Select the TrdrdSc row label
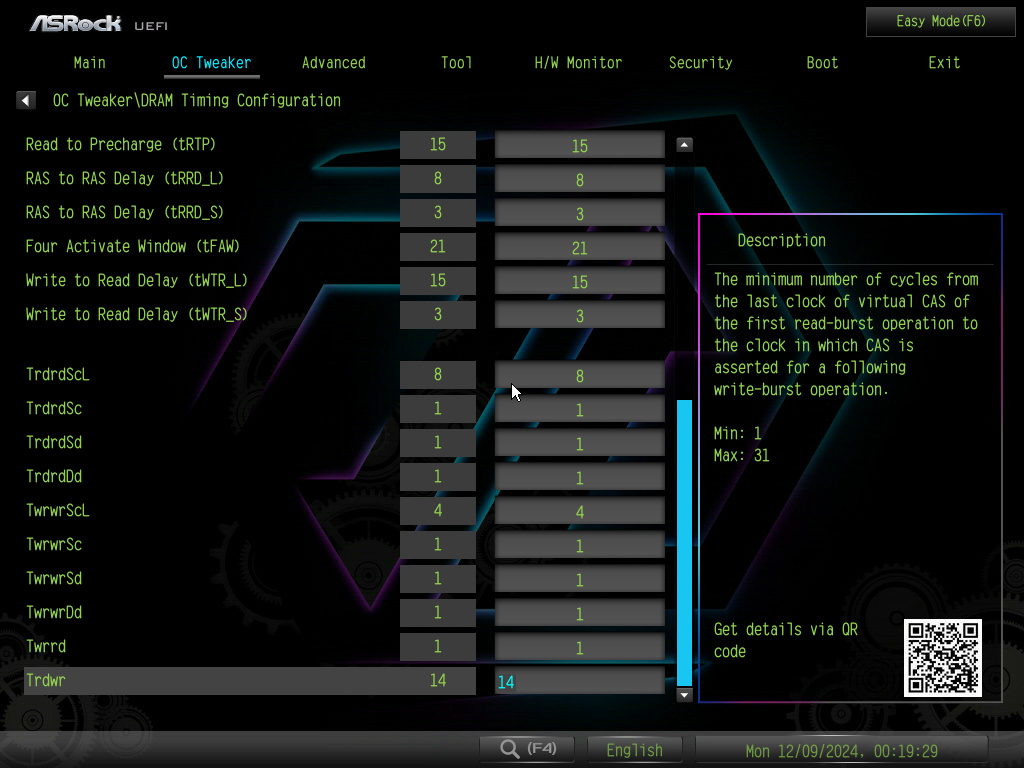Screen dimensions: 1024x768 [x=54, y=408]
